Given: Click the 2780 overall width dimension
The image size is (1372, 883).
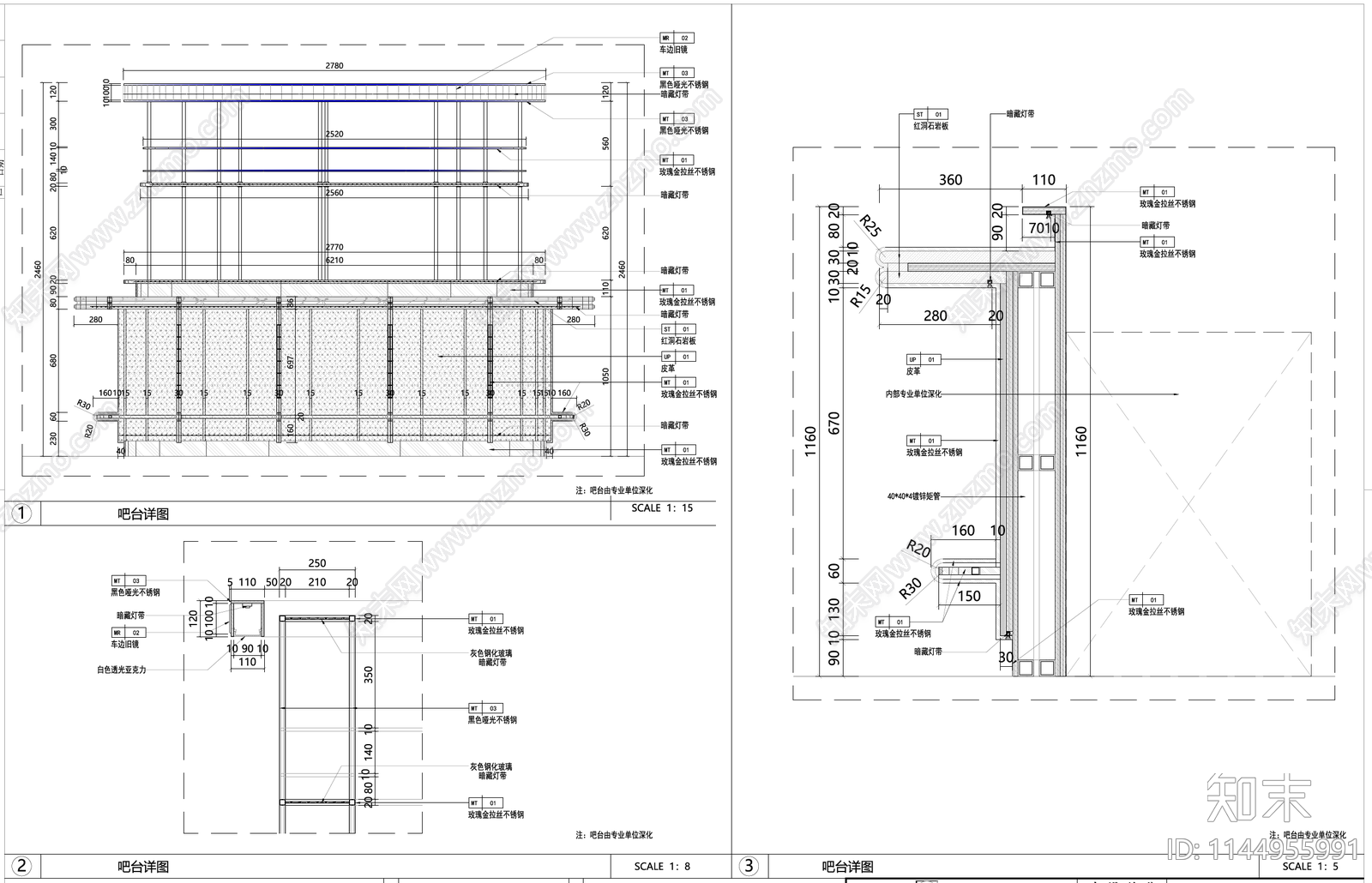Looking at the screenshot, I should click(x=334, y=65).
